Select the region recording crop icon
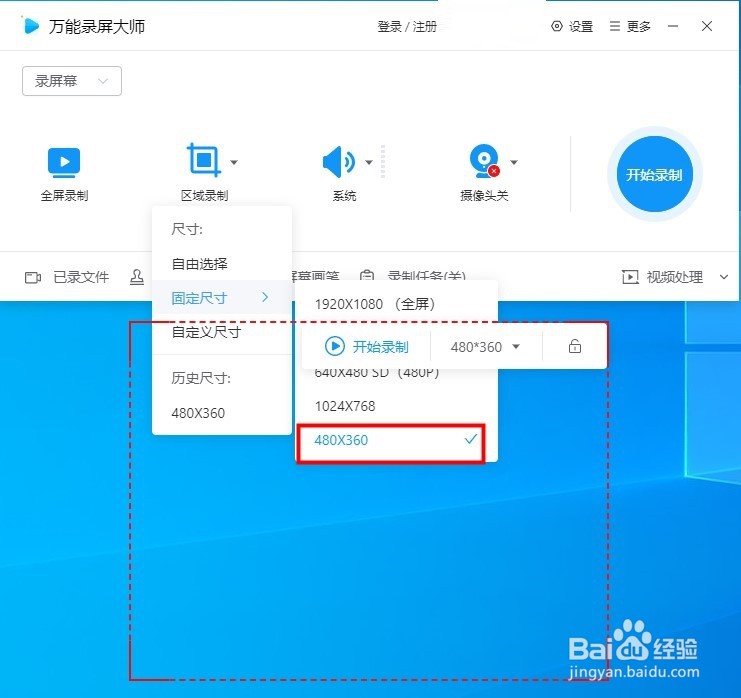741x698 pixels. coord(204,160)
